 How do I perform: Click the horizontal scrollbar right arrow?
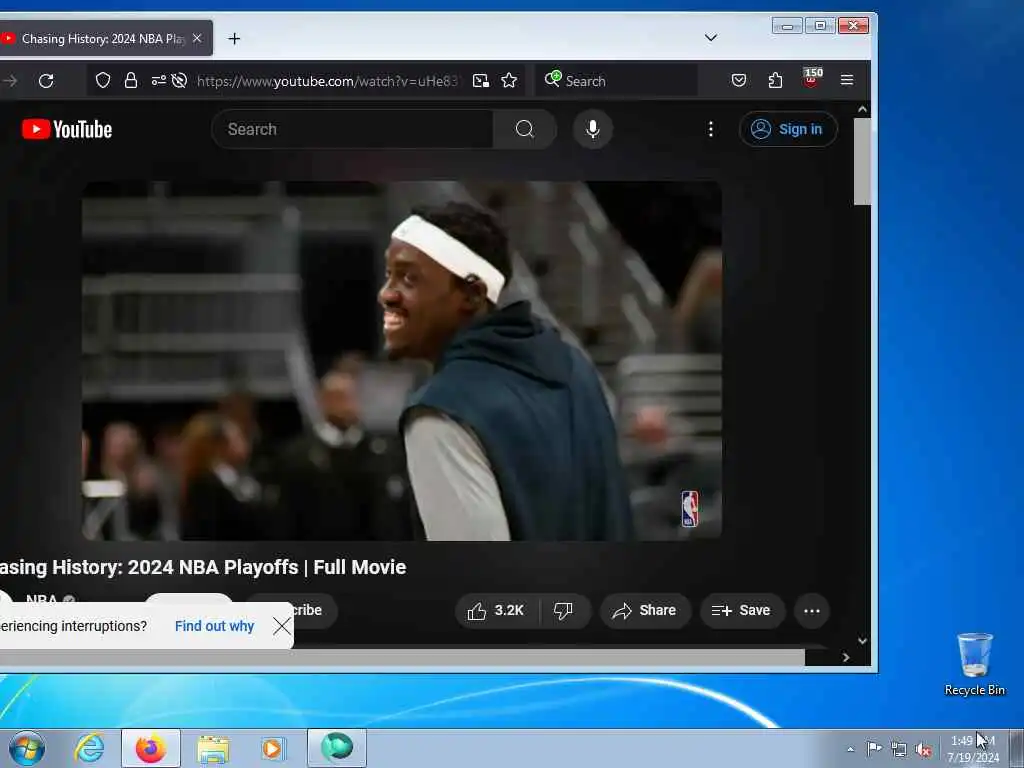click(846, 658)
